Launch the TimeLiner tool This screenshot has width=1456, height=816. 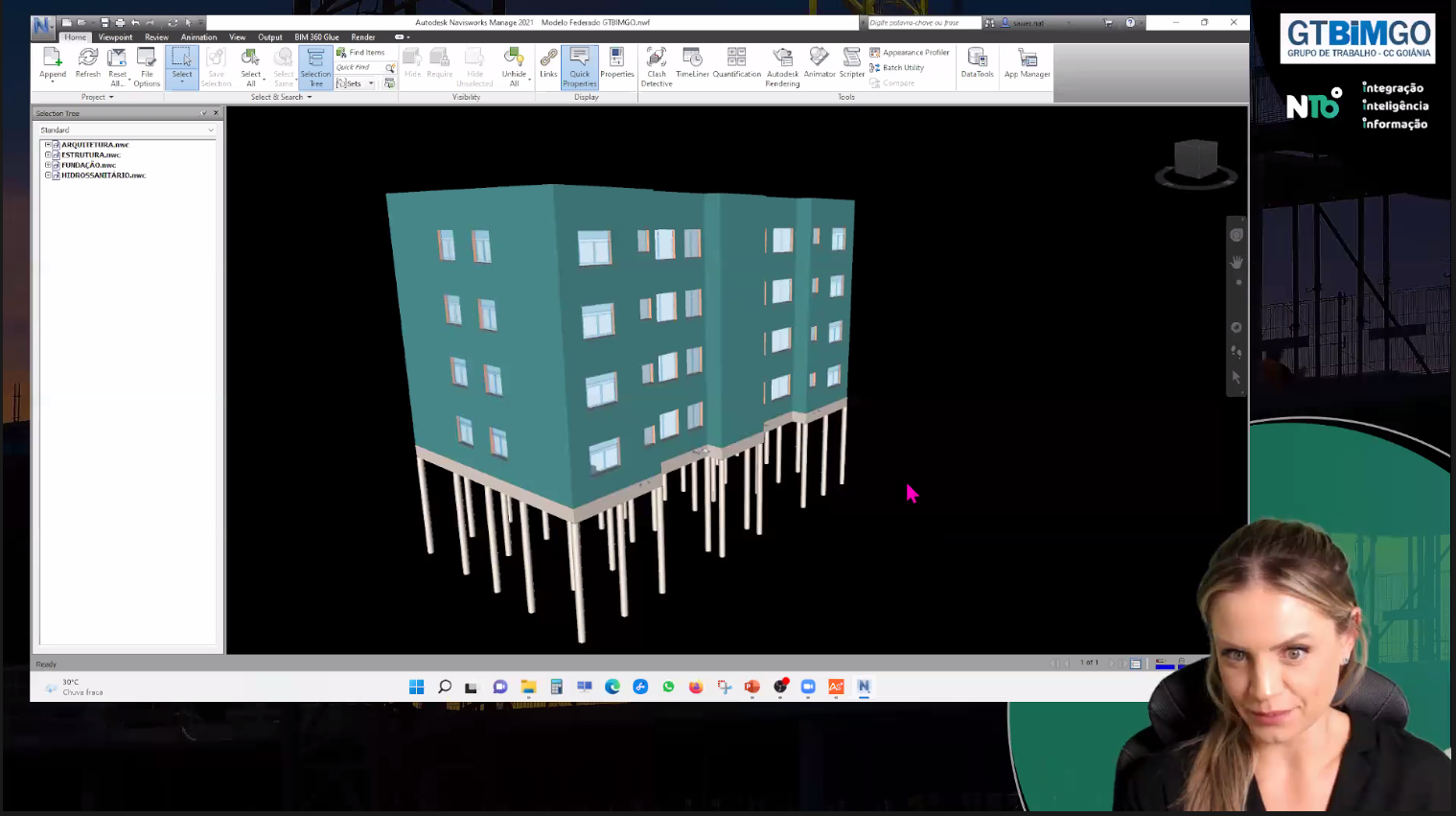692,63
